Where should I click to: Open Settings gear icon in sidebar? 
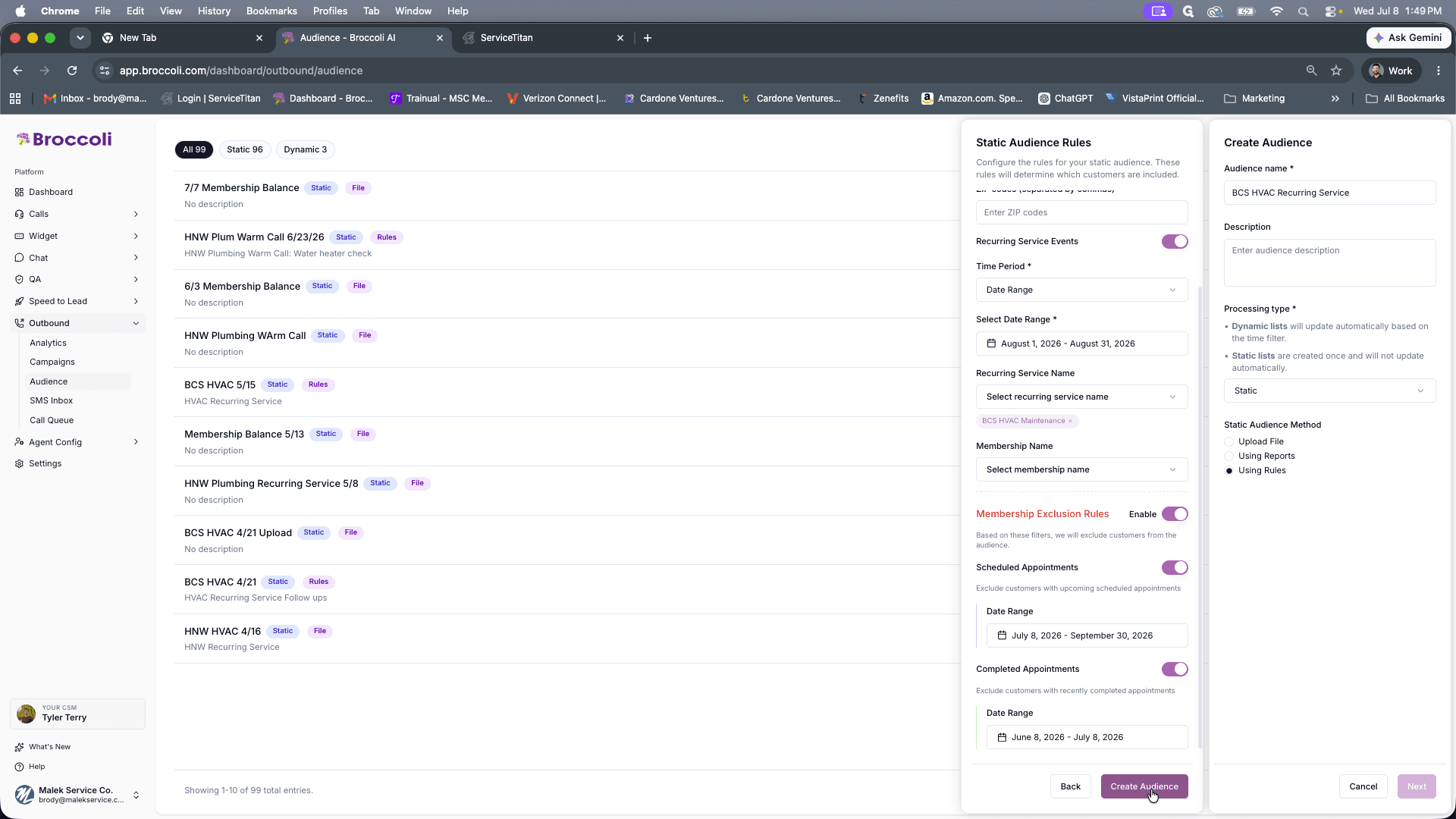coord(19,463)
